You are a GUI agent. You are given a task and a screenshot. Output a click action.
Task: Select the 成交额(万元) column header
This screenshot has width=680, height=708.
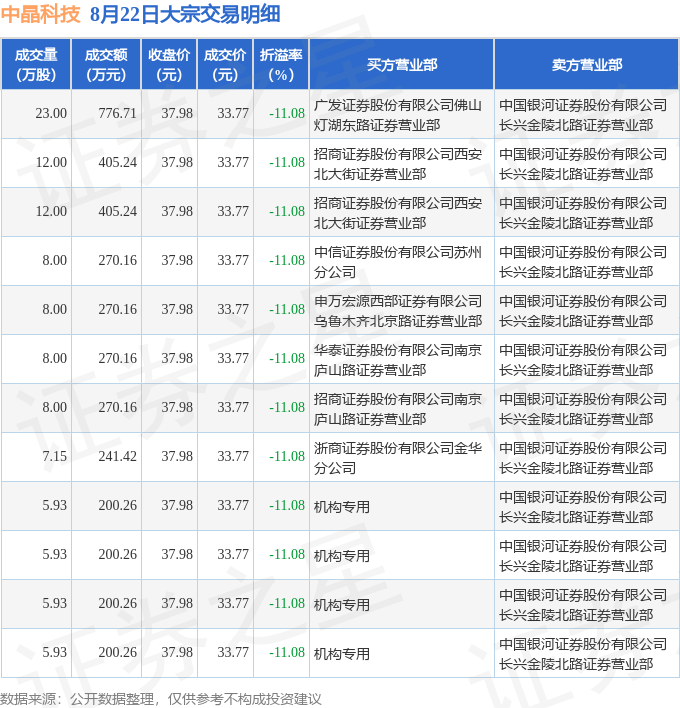106,65
